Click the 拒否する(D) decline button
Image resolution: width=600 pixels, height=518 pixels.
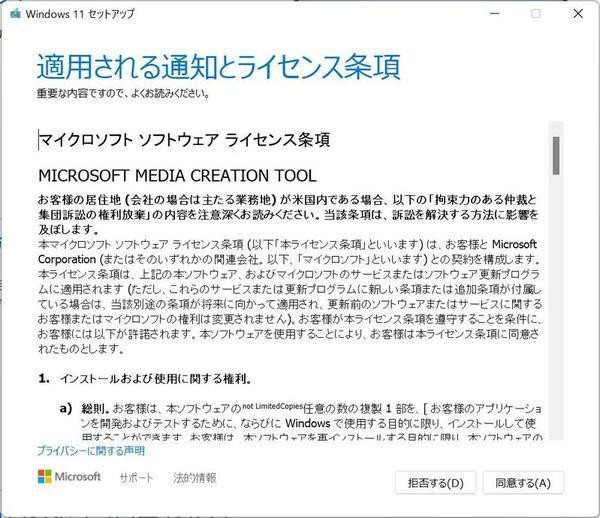[435, 483]
